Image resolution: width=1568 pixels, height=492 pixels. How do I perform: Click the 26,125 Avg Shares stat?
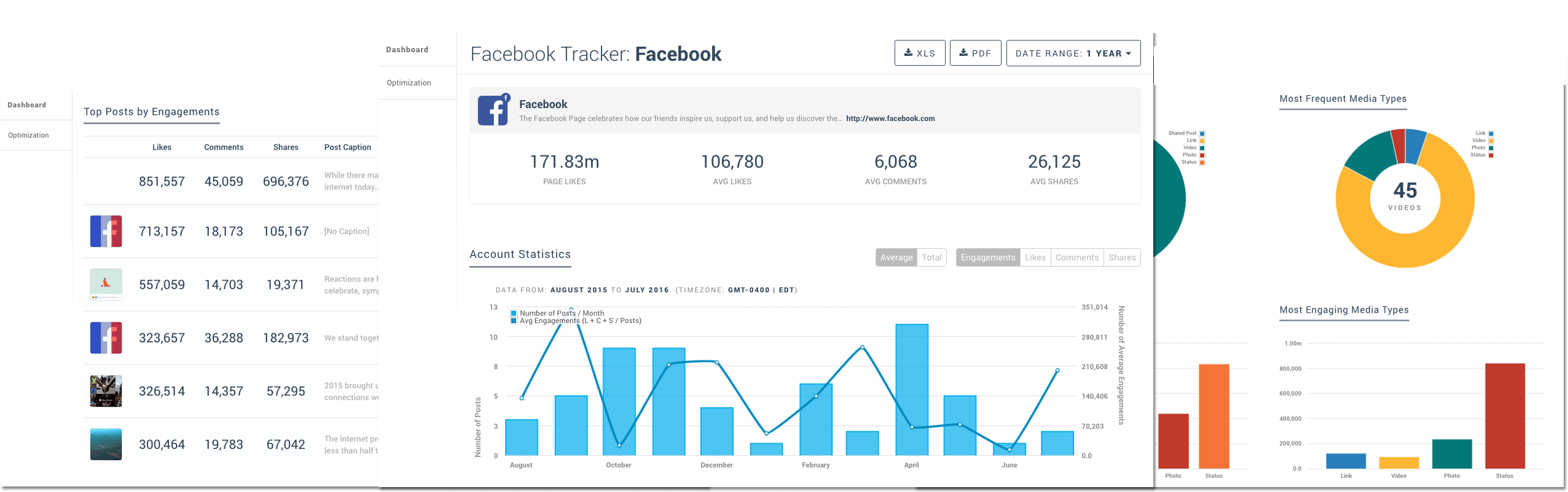[x=1054, y=162]
